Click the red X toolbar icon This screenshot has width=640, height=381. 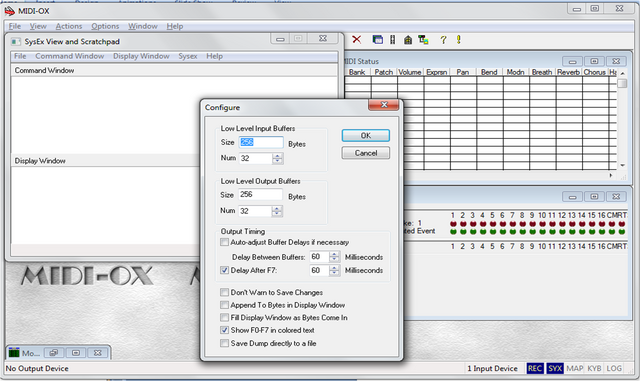[x=356, y=40]
